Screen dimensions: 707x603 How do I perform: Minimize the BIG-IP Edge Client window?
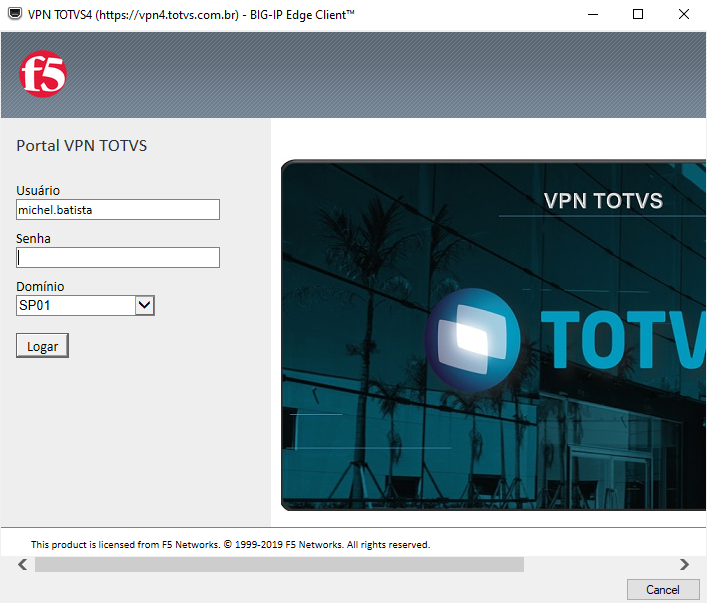click(593, 14)
